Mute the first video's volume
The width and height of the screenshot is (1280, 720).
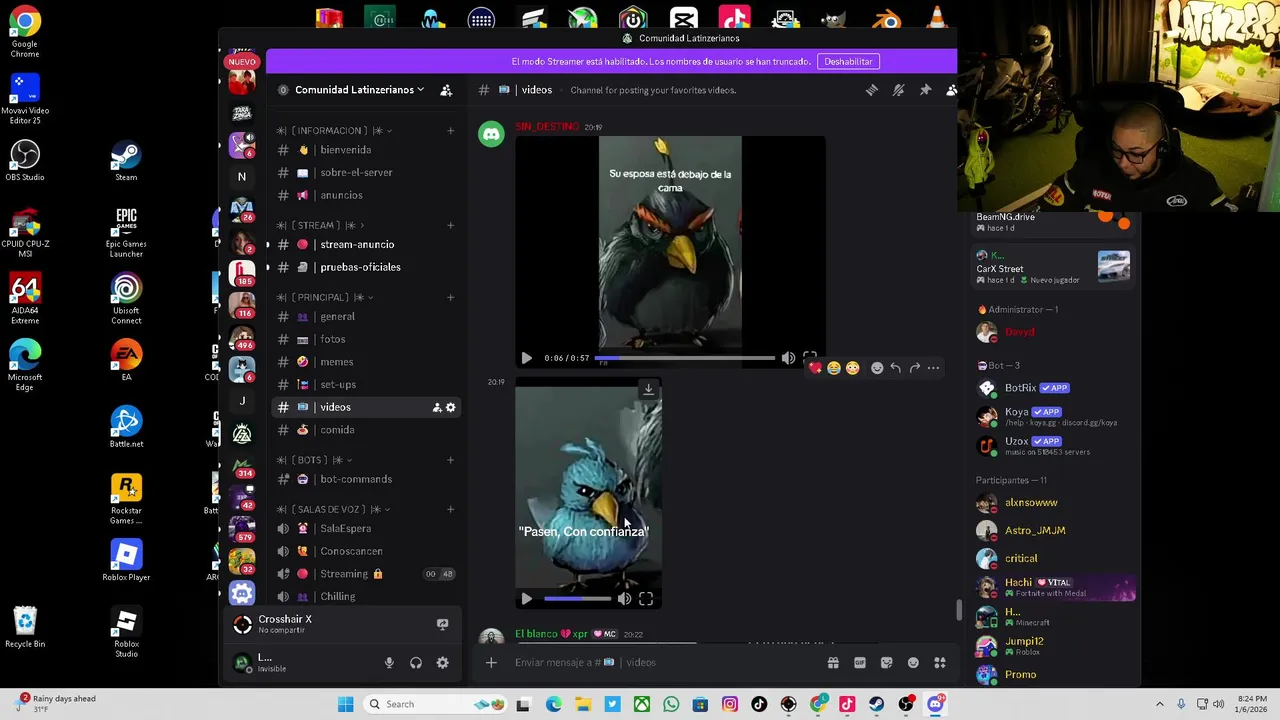coord(788,358)
